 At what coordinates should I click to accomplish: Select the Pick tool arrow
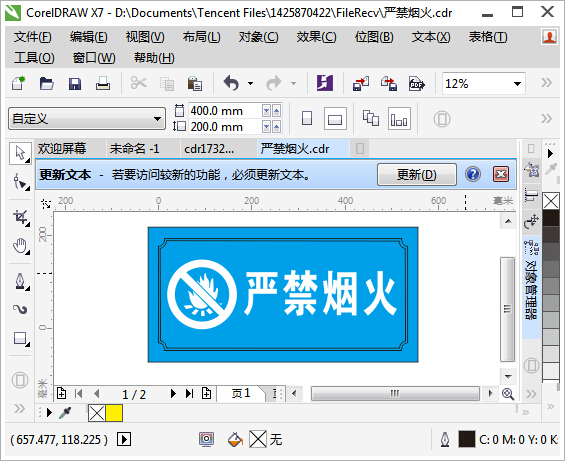(21, 154)
